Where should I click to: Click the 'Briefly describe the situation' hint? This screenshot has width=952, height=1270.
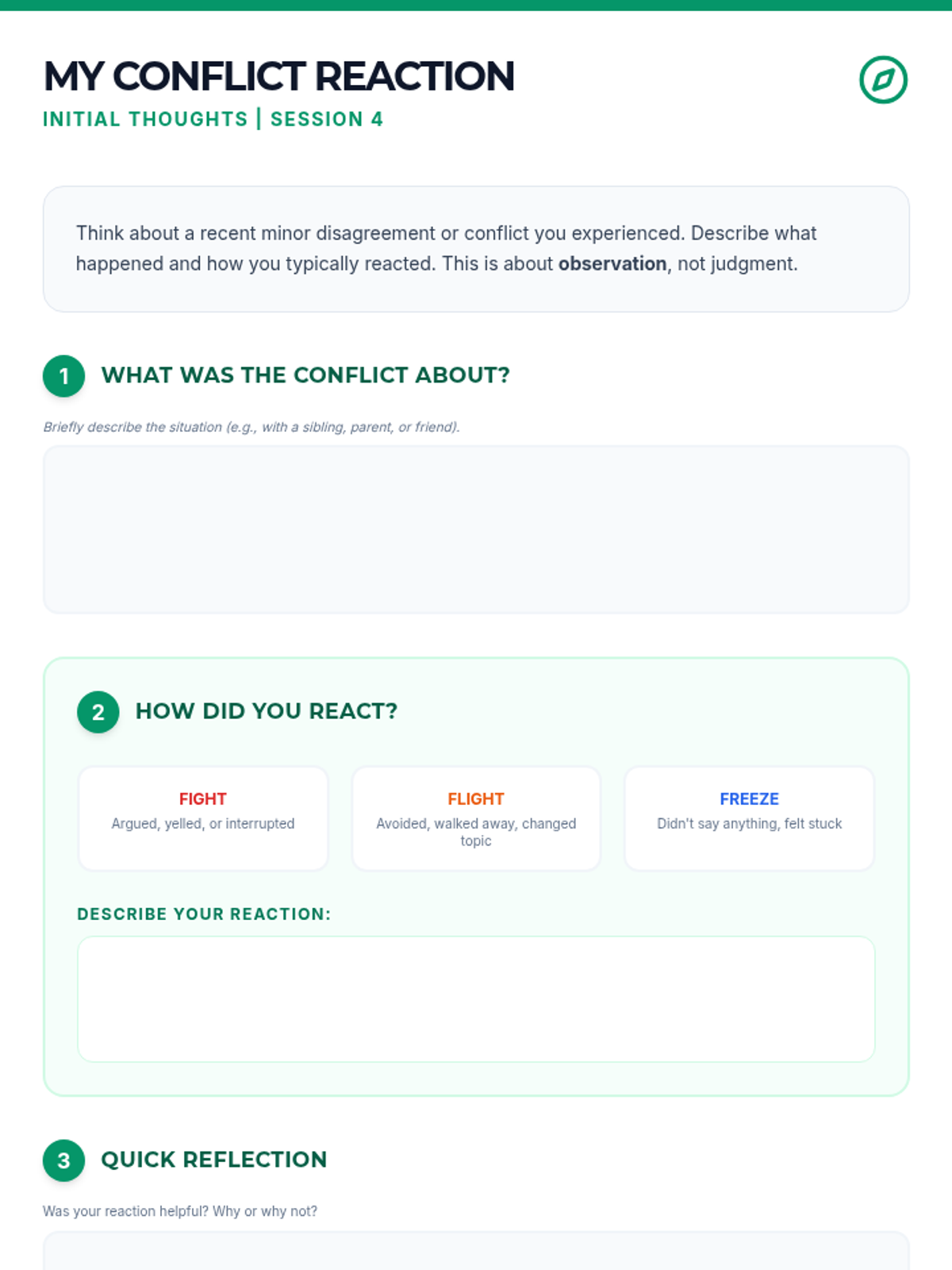pos(251,427)
